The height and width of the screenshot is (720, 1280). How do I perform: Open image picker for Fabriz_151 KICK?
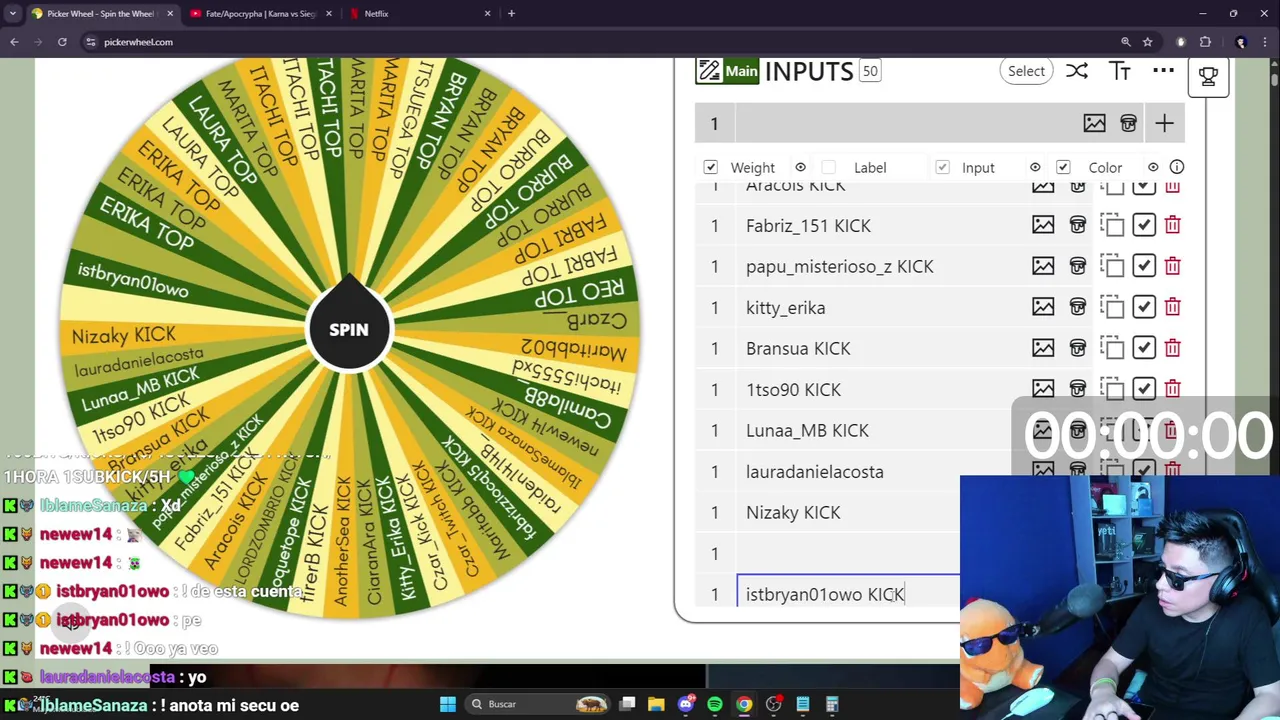[x=1043, y=225]
